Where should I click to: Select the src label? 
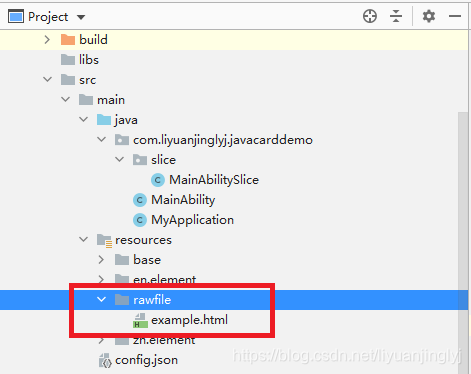88,80
